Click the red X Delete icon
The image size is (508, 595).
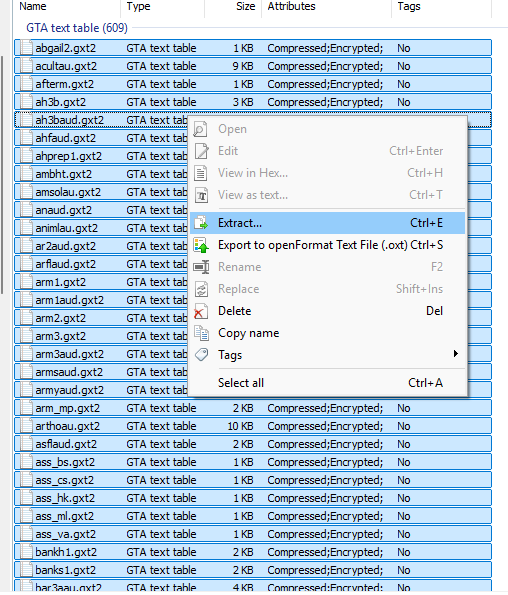201,311
